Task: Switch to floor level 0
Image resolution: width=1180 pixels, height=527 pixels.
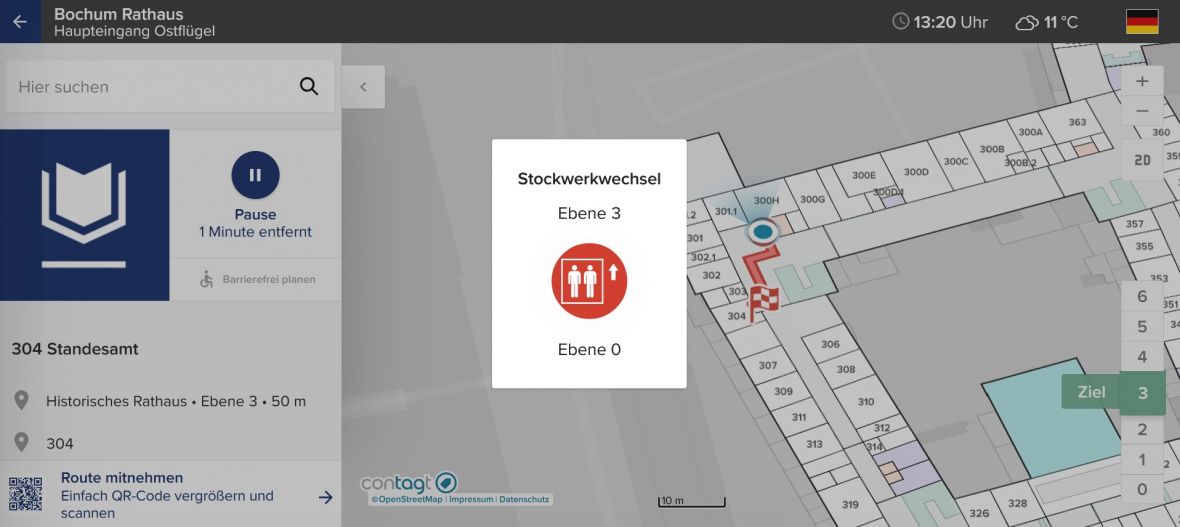Action: pyautogui.click(x=1142, y=490)
